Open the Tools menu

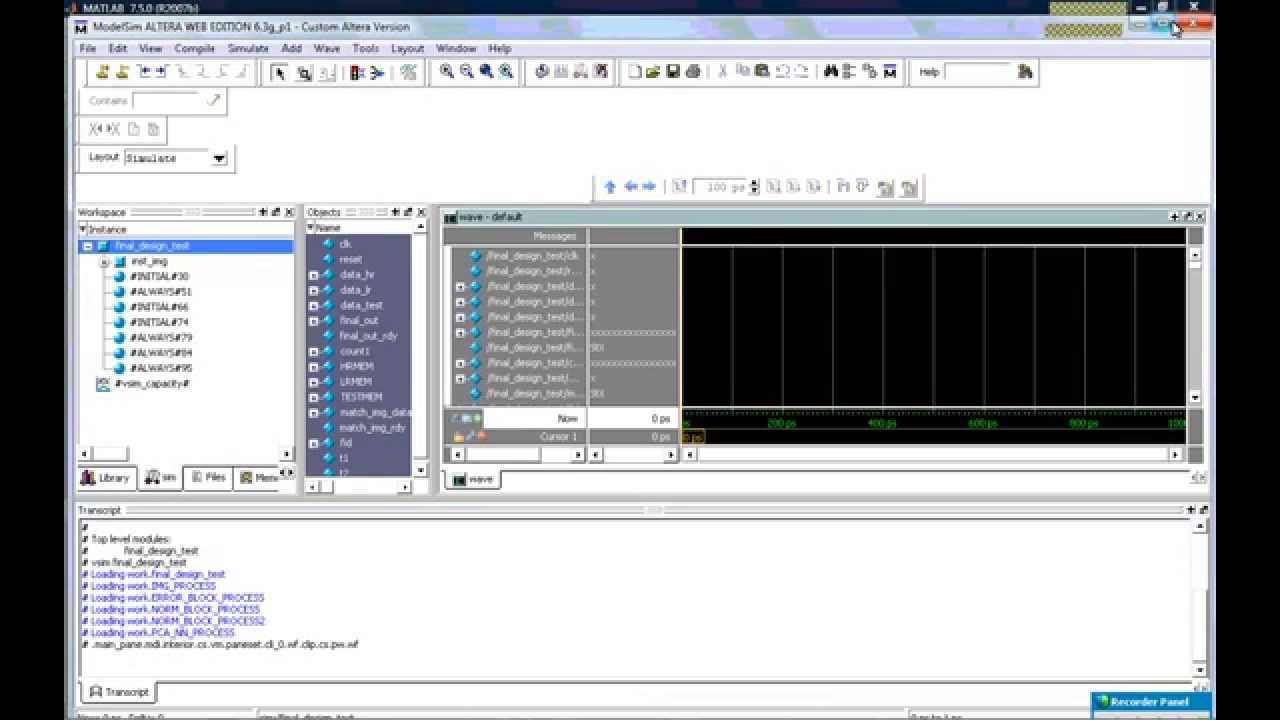pos(366,48)
